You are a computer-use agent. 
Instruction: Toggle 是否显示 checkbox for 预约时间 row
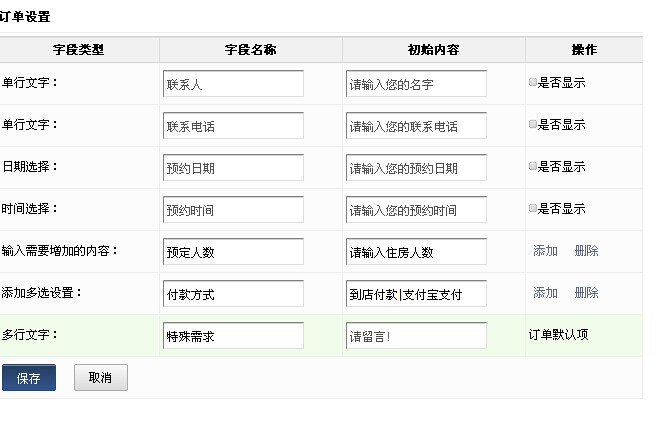(533, 209)
